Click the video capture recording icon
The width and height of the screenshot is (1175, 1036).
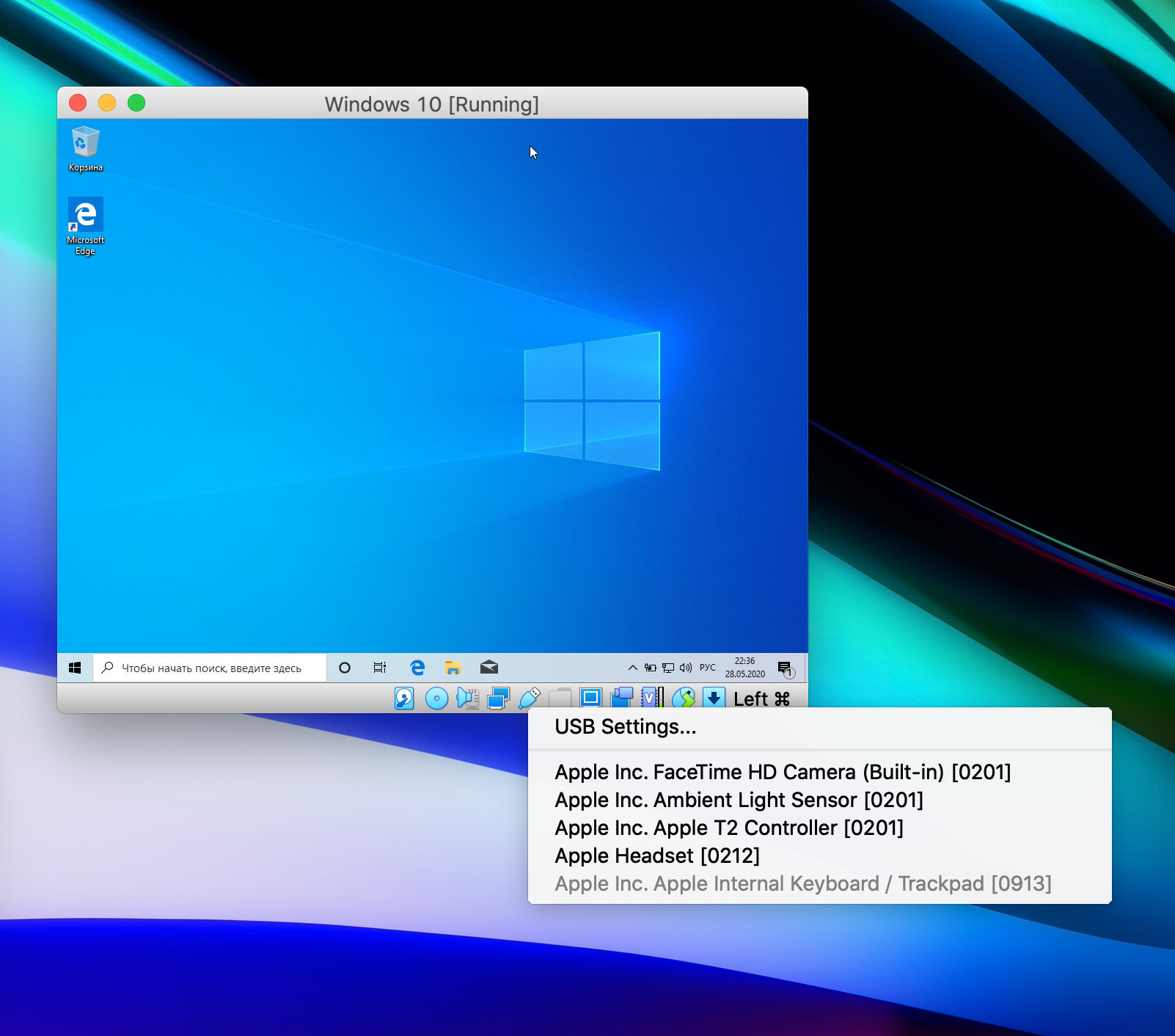pos(621,697)
